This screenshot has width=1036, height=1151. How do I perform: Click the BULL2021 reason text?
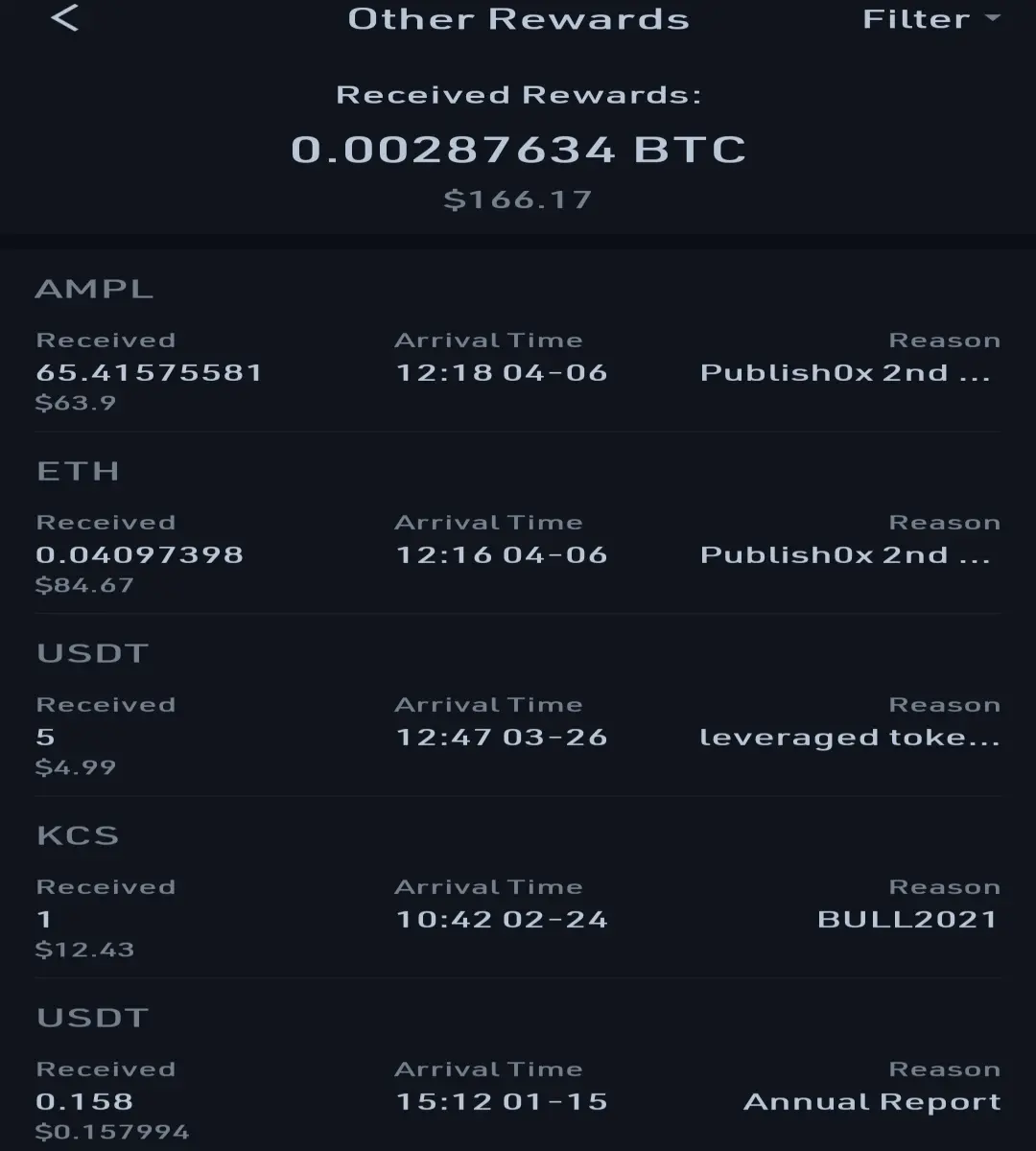[x=907, y=920]
